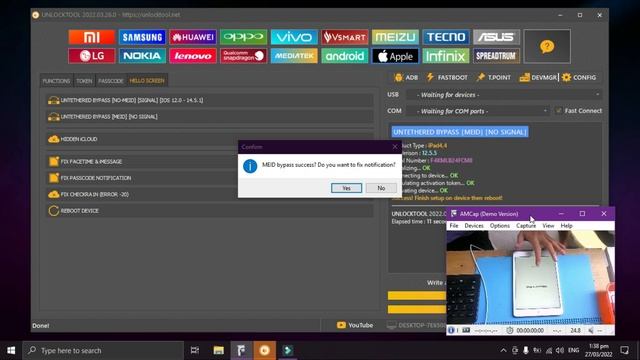This screenshot has height=360, width=640.
Task: Open the YouTube link in status bar
Action: click(355, 325)
